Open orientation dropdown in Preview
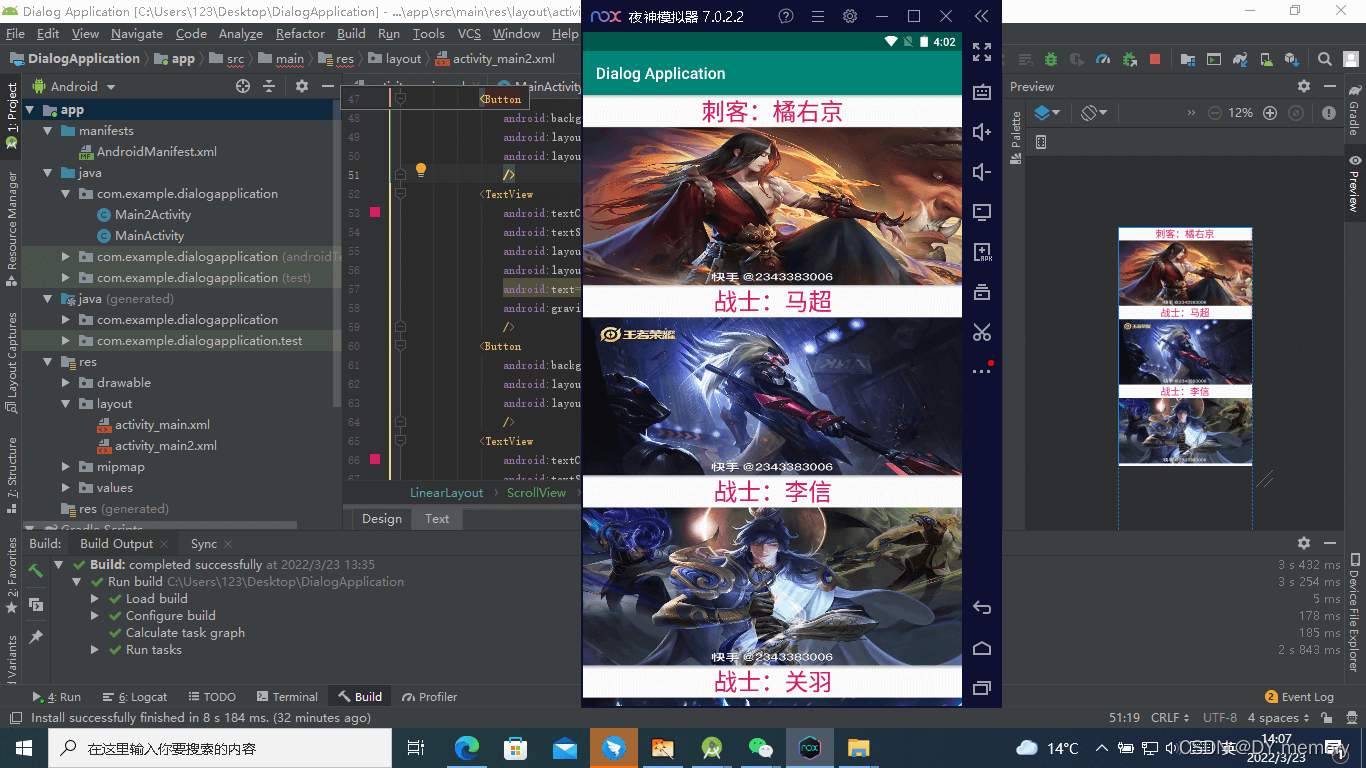The height and width of the screenshot is (768, 1366). click(1094, 113)
